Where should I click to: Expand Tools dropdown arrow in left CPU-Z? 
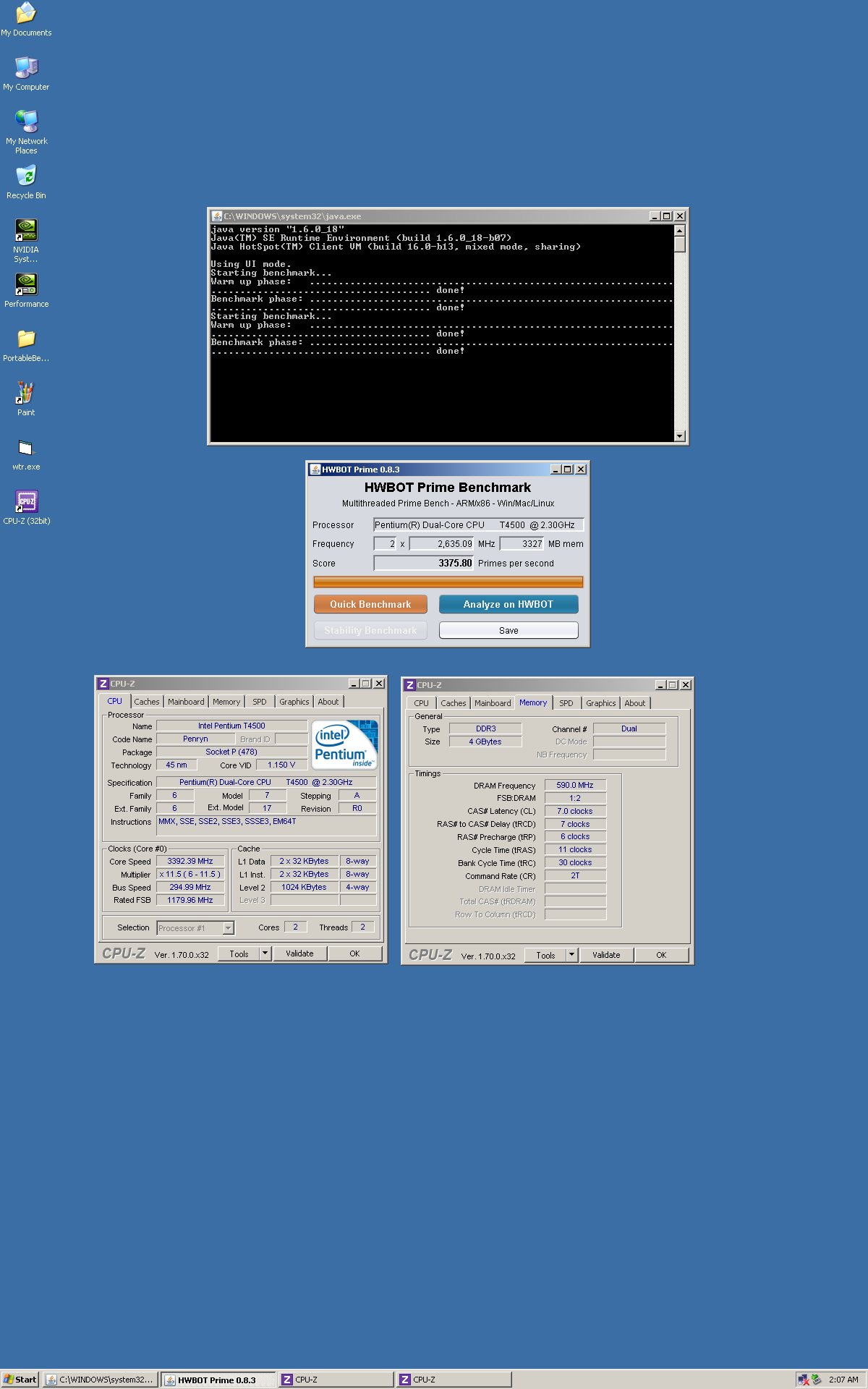[265, 953]
